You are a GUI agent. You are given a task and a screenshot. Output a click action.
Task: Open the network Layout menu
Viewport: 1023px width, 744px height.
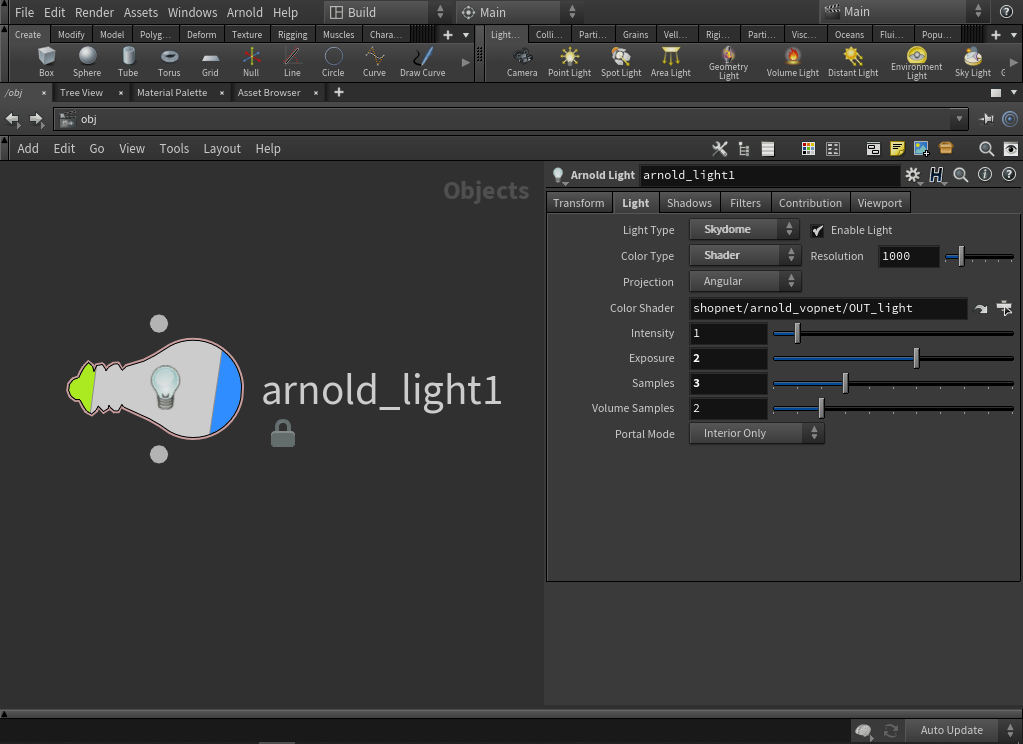click(222, 149)
